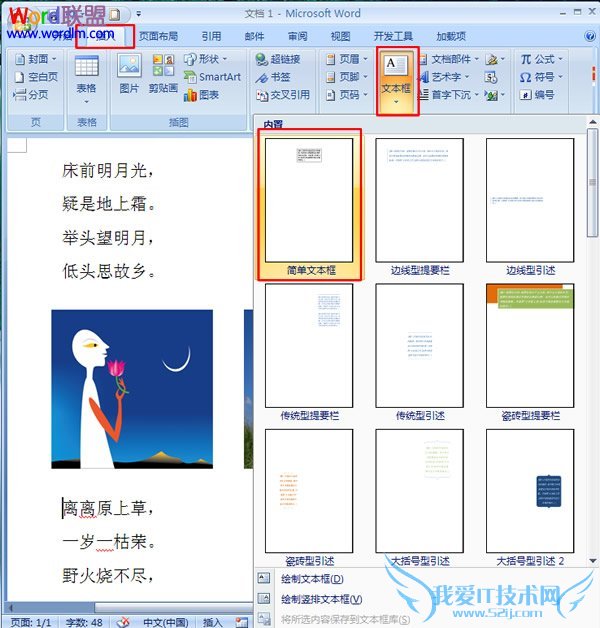
Task: Insert a blank page (空白页)
Action: pyautogui.click(x=37, y=77)
